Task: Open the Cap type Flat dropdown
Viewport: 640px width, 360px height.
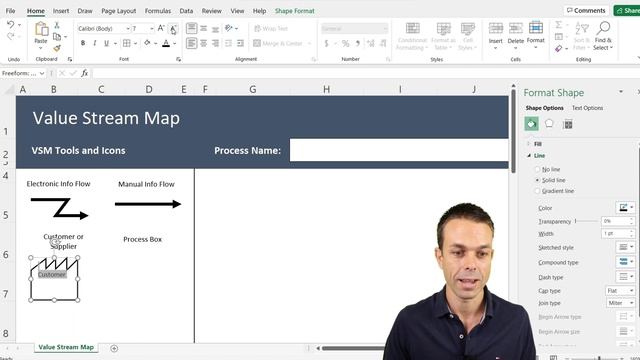Action: tap(620, 291)
